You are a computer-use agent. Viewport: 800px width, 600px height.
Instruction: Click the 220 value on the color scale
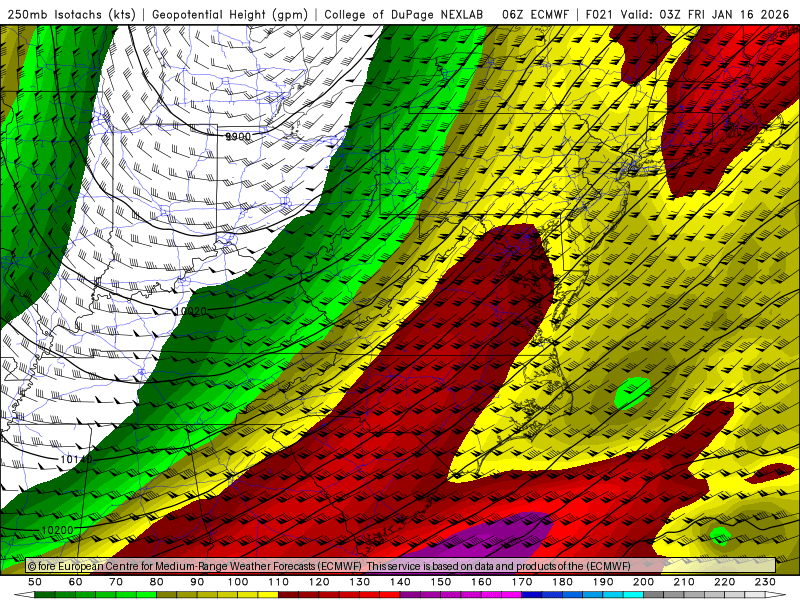point(725,582)
